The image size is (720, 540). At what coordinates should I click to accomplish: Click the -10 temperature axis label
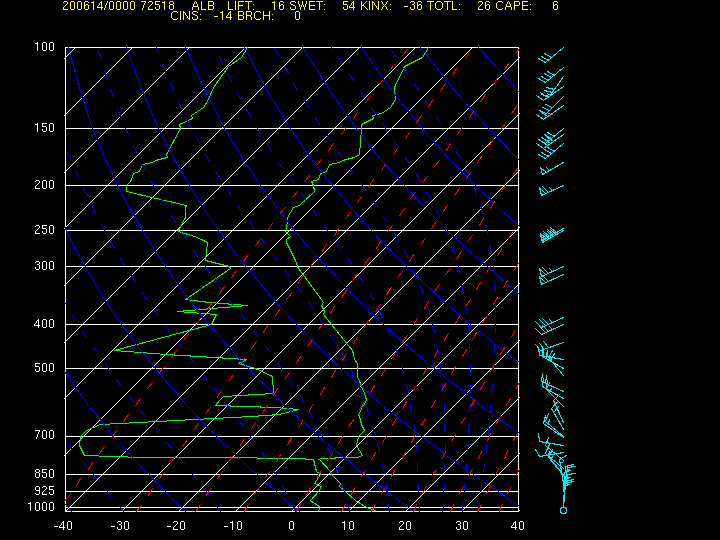(x=233, y=526)
